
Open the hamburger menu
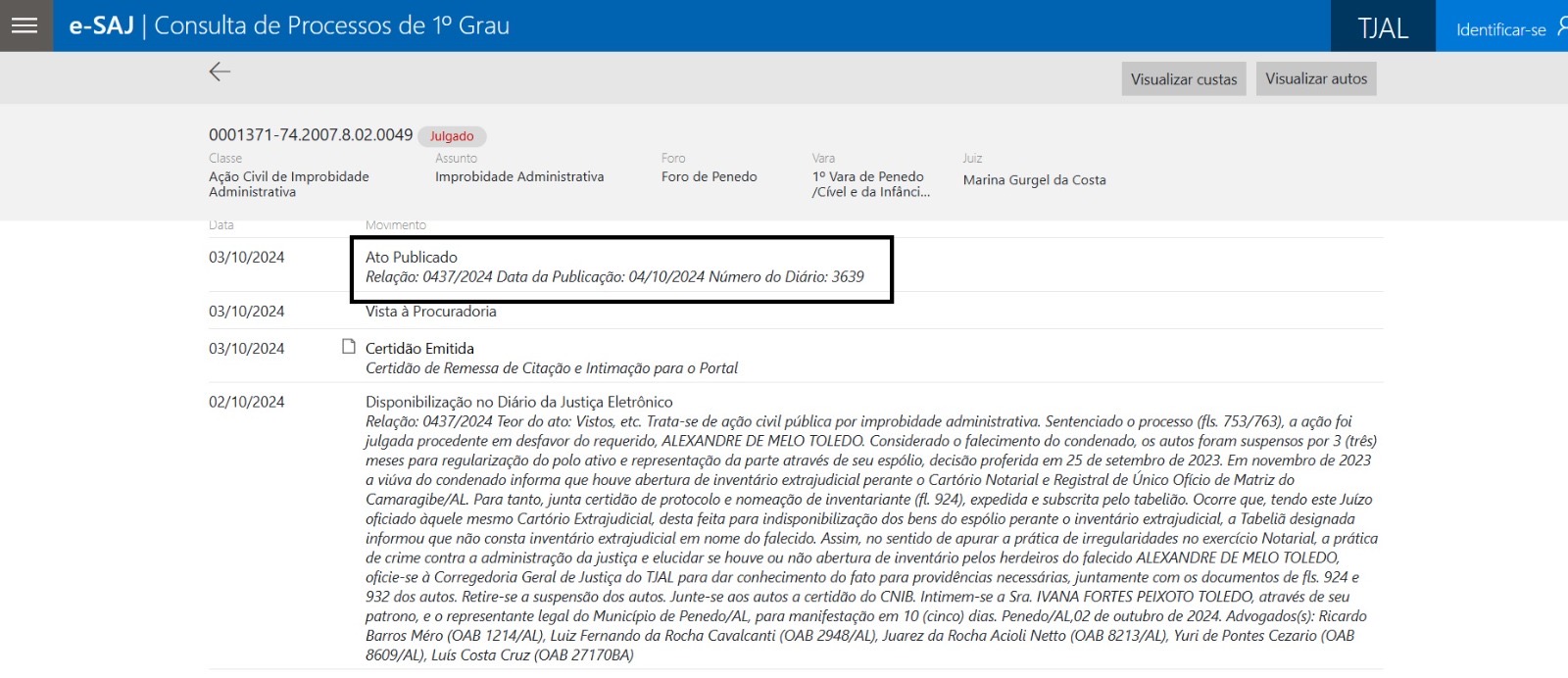click(25, 25)
